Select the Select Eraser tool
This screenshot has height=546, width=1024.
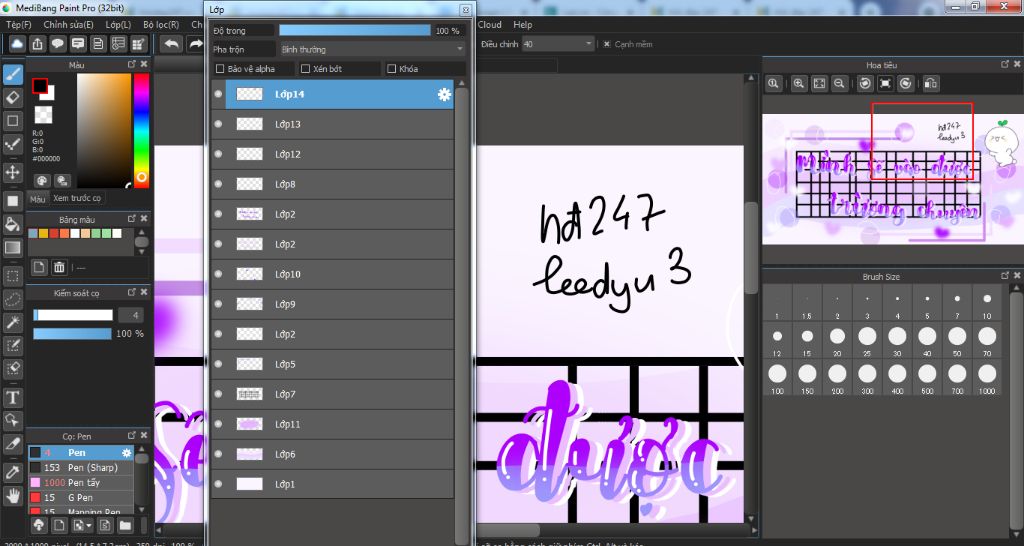(x=12, y=367)
